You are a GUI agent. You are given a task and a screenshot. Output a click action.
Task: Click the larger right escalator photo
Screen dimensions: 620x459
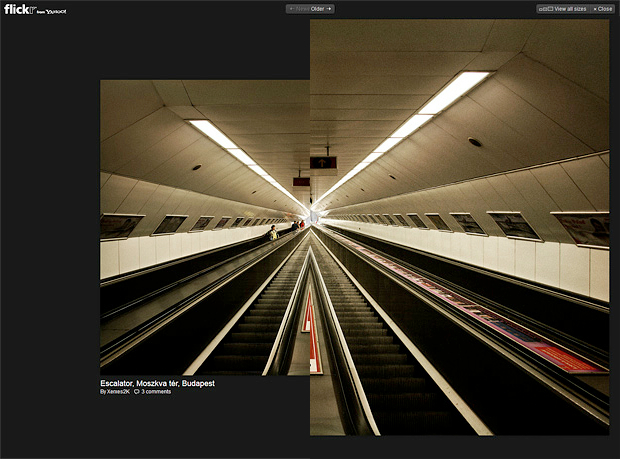tap(459, 227)
